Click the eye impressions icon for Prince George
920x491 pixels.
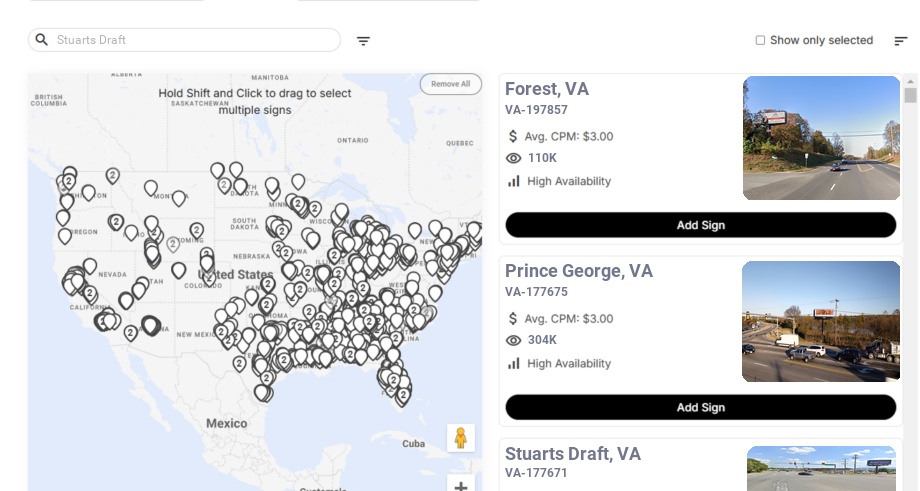[x=514, y=340]
